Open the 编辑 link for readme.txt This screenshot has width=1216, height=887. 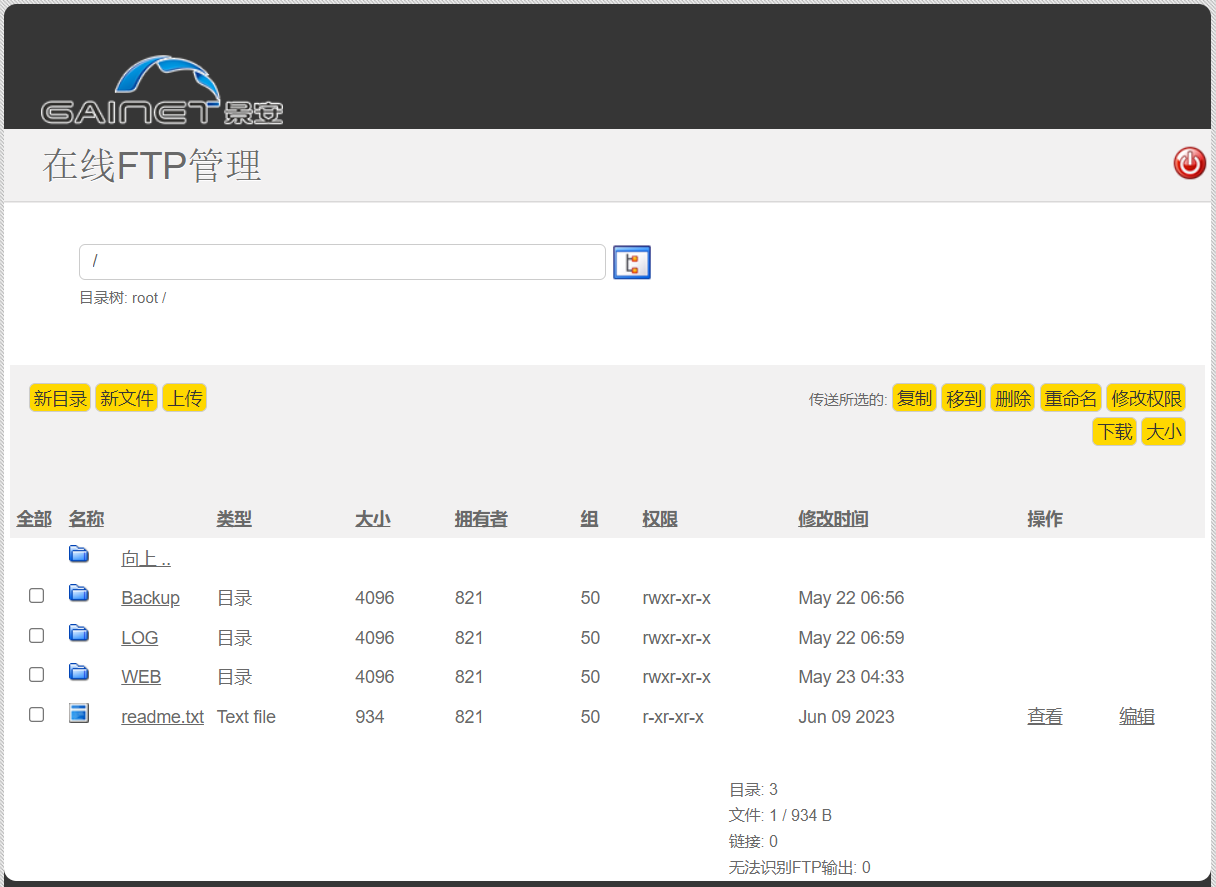pyautogui.click(x=1136, y=717)
